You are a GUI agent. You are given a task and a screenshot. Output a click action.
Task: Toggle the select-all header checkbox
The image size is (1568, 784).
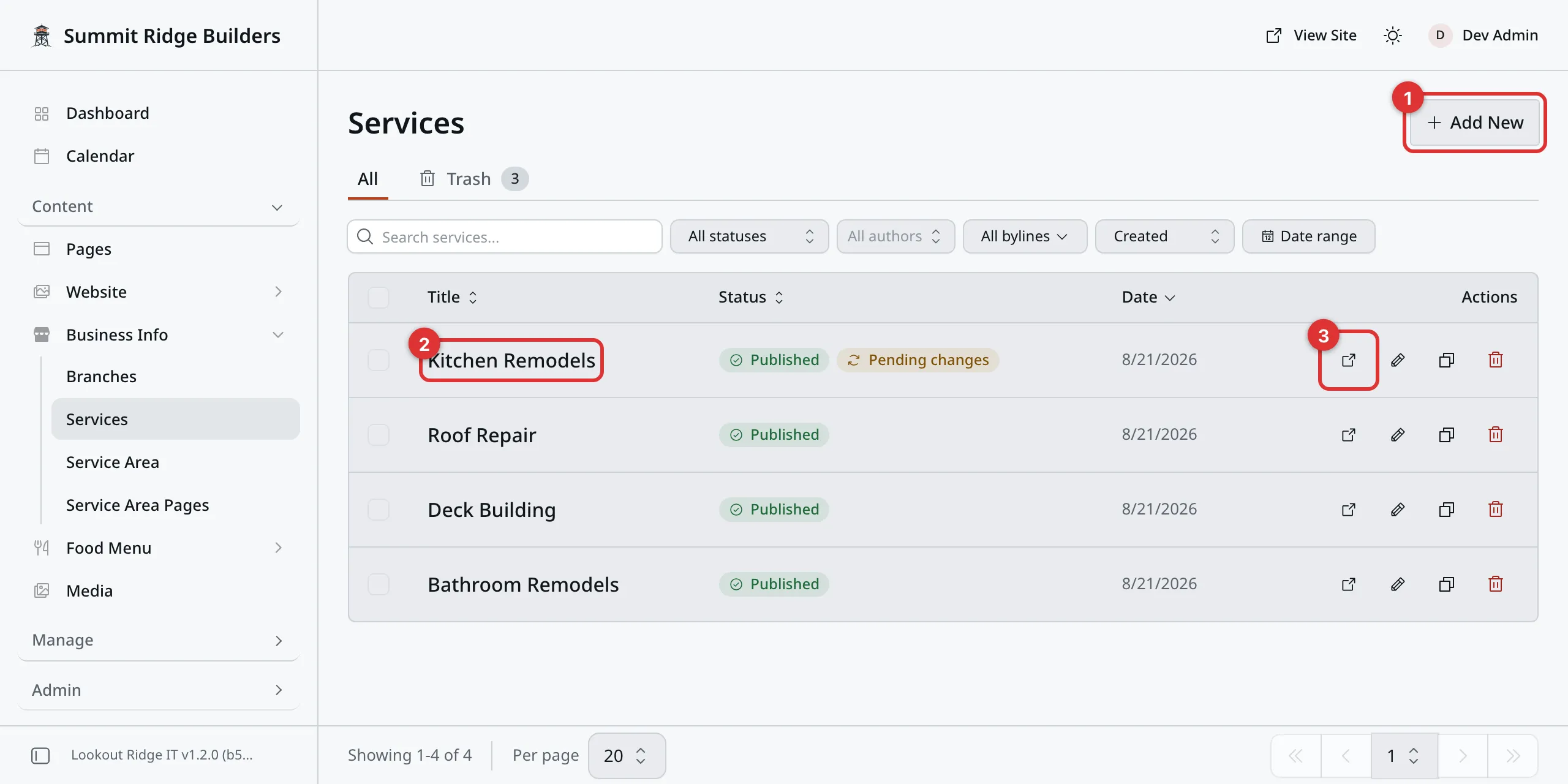[x=379, y=298]
